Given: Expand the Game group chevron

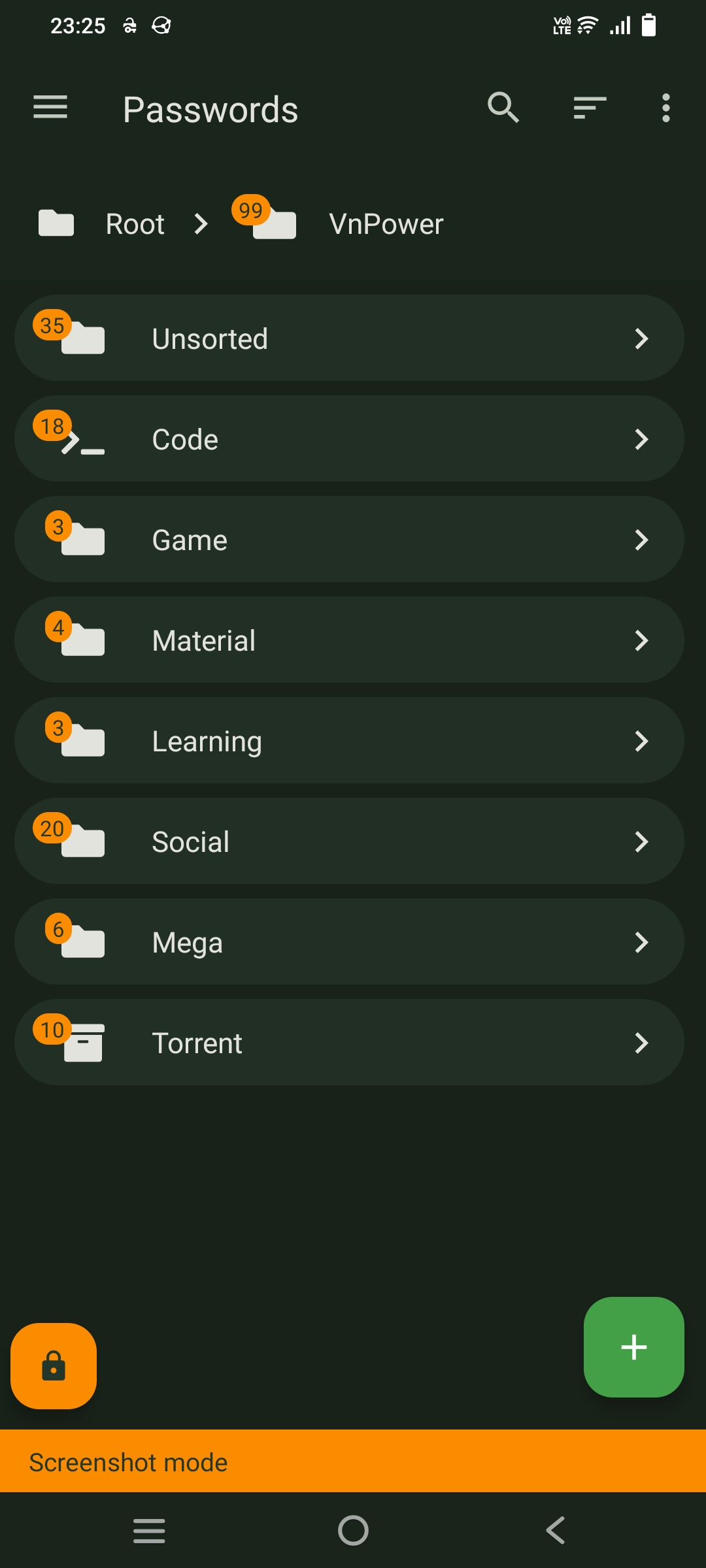Looking at the screenshot, I should click(641, 540).
